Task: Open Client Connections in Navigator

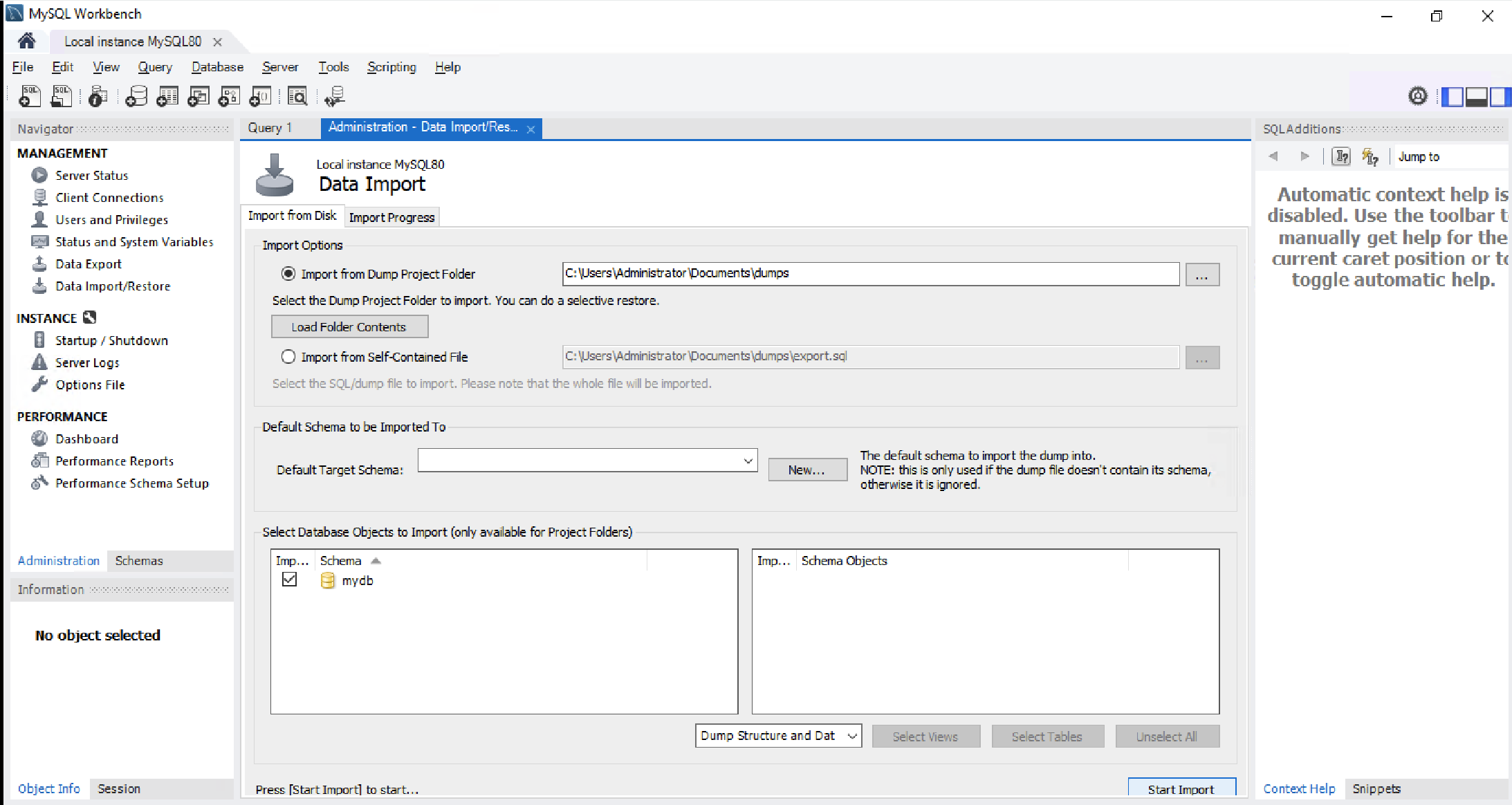Action: pos(110,198)
